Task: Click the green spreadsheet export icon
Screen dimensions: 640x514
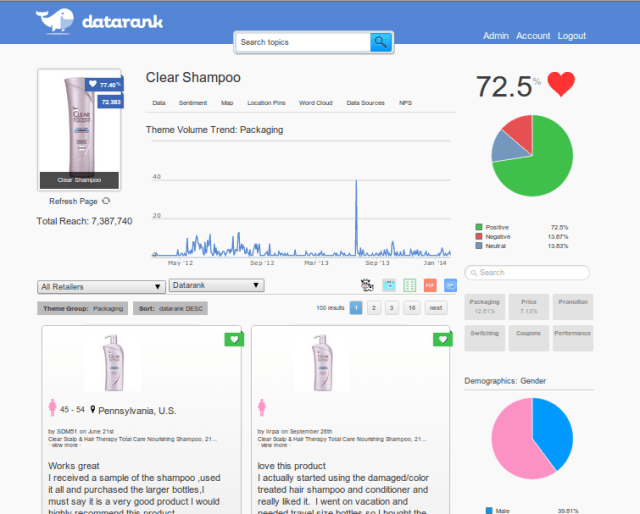Action: (409, 285)
